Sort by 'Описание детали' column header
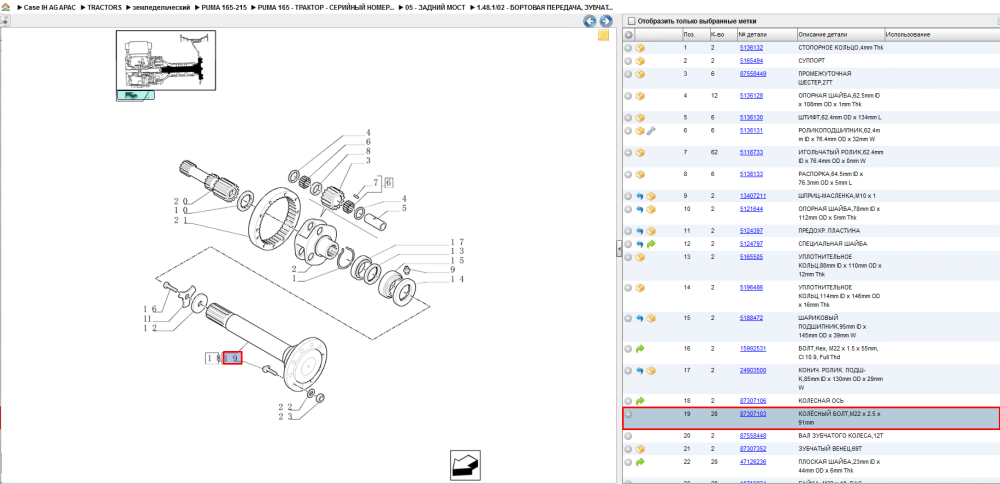The height and width of the screenshot is (484, 1000). tap(841, 34)
